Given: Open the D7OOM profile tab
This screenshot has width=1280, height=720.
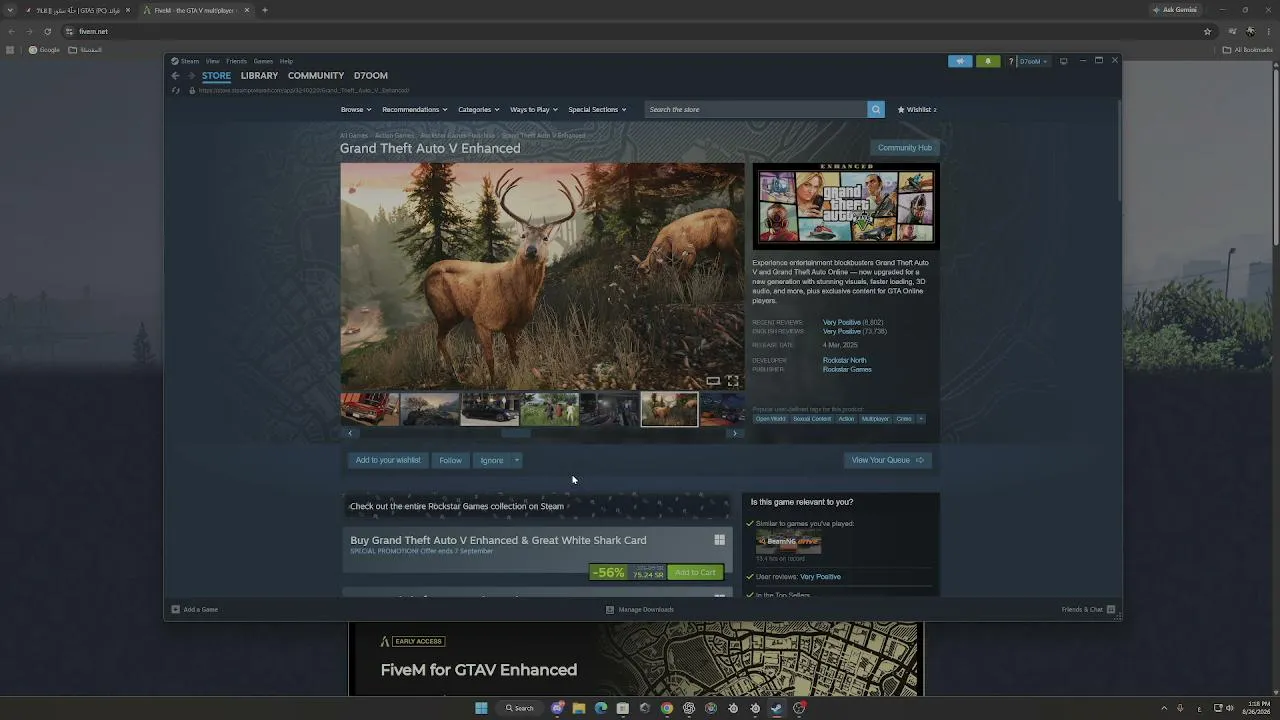Looking at the screenshot, I should 371,76.
